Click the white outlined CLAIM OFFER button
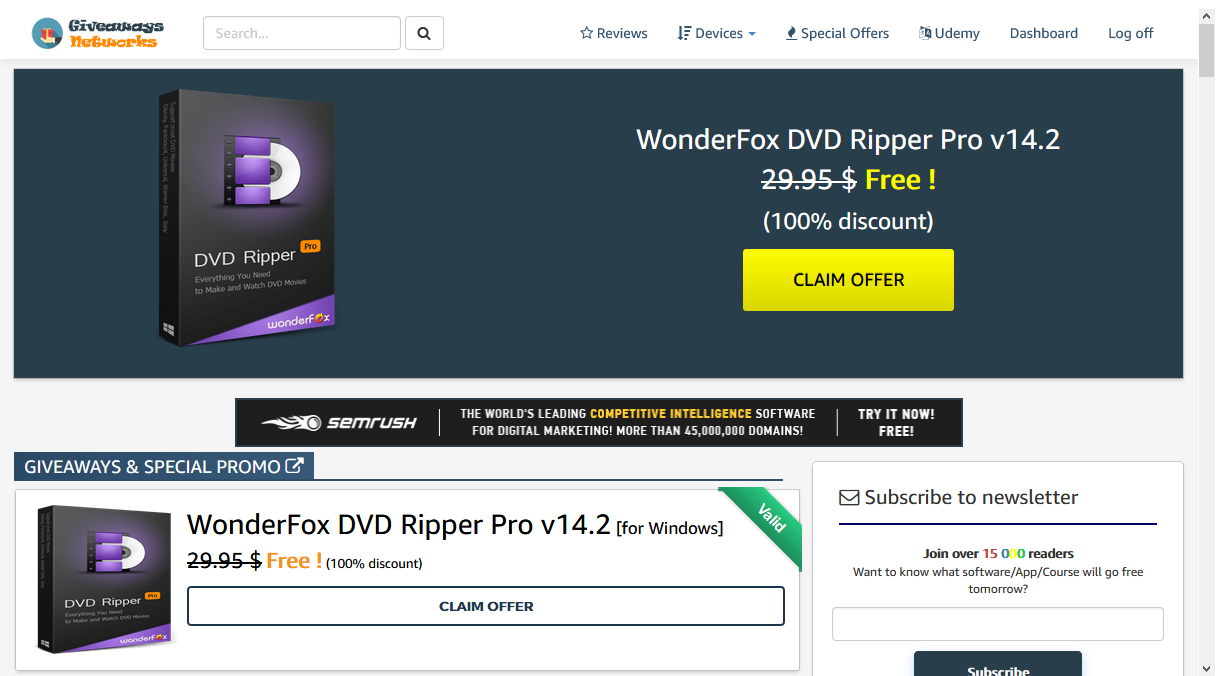Viewport: 1216px width, 676px height. [x=486, y=606]
